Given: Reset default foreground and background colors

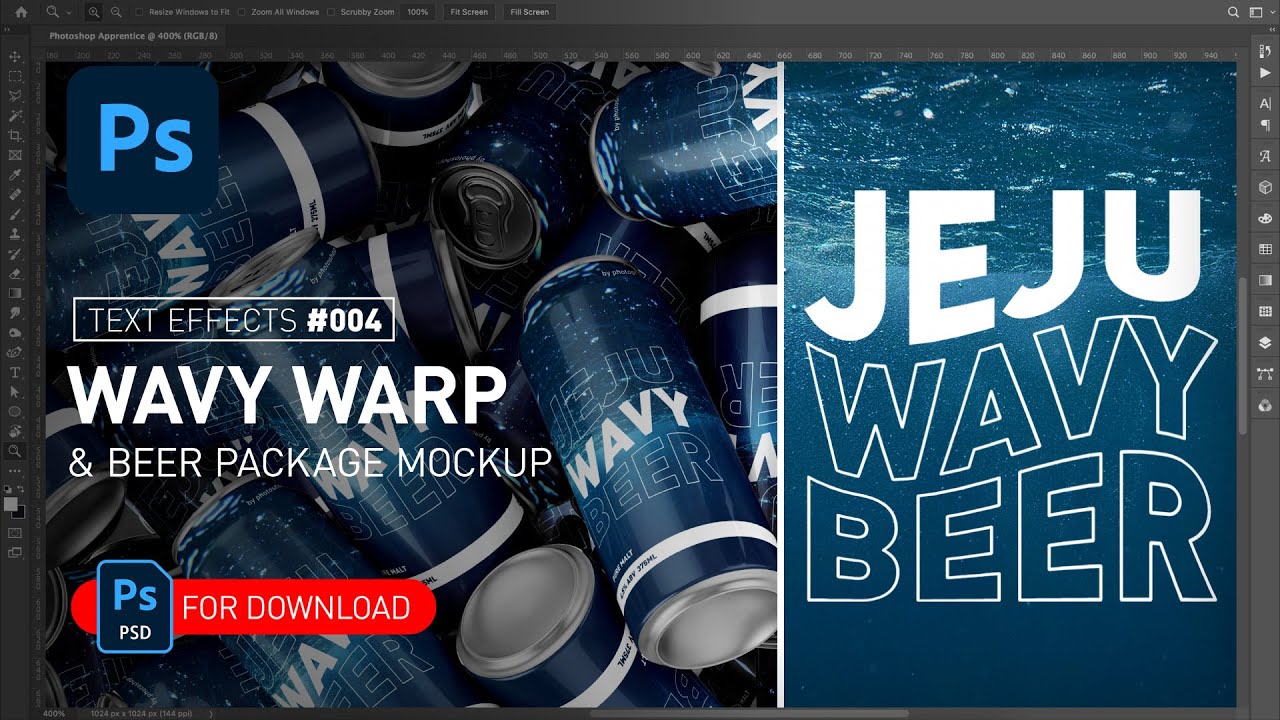Looking at the screenshot, I should pyautogui.click(x=8, y=490).
